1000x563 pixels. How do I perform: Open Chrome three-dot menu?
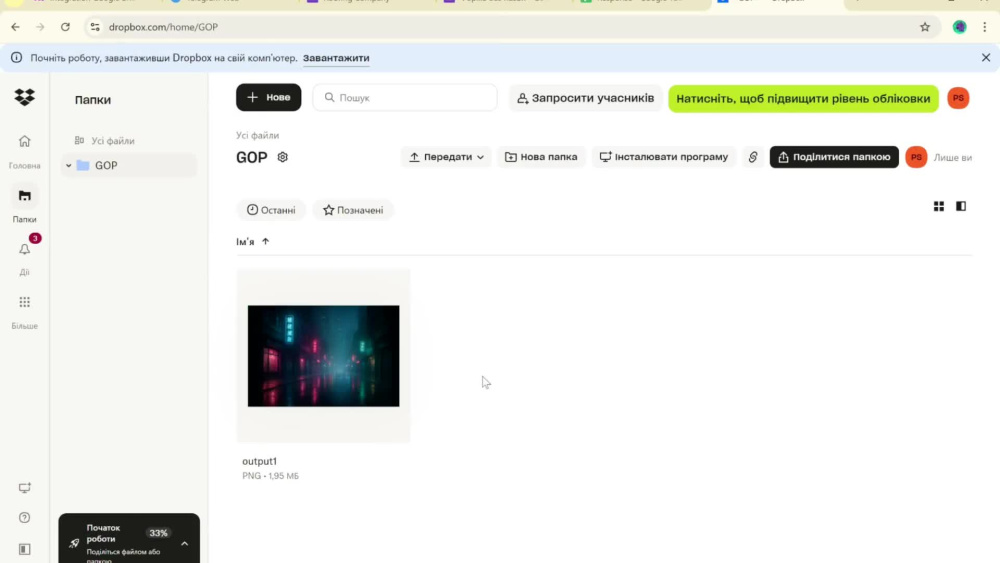coord(985,27)
